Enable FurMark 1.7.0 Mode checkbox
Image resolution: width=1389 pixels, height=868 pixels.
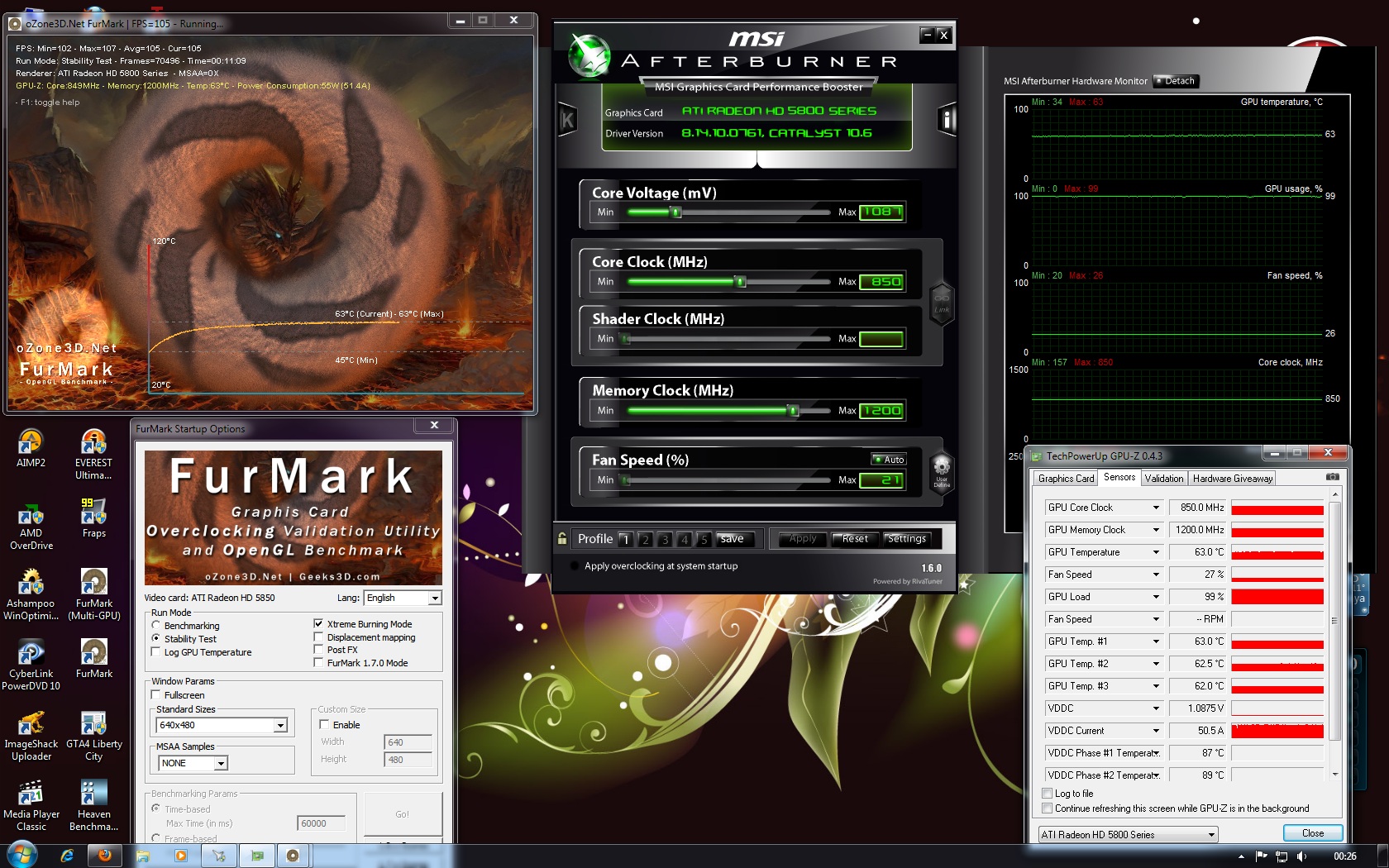318,663
